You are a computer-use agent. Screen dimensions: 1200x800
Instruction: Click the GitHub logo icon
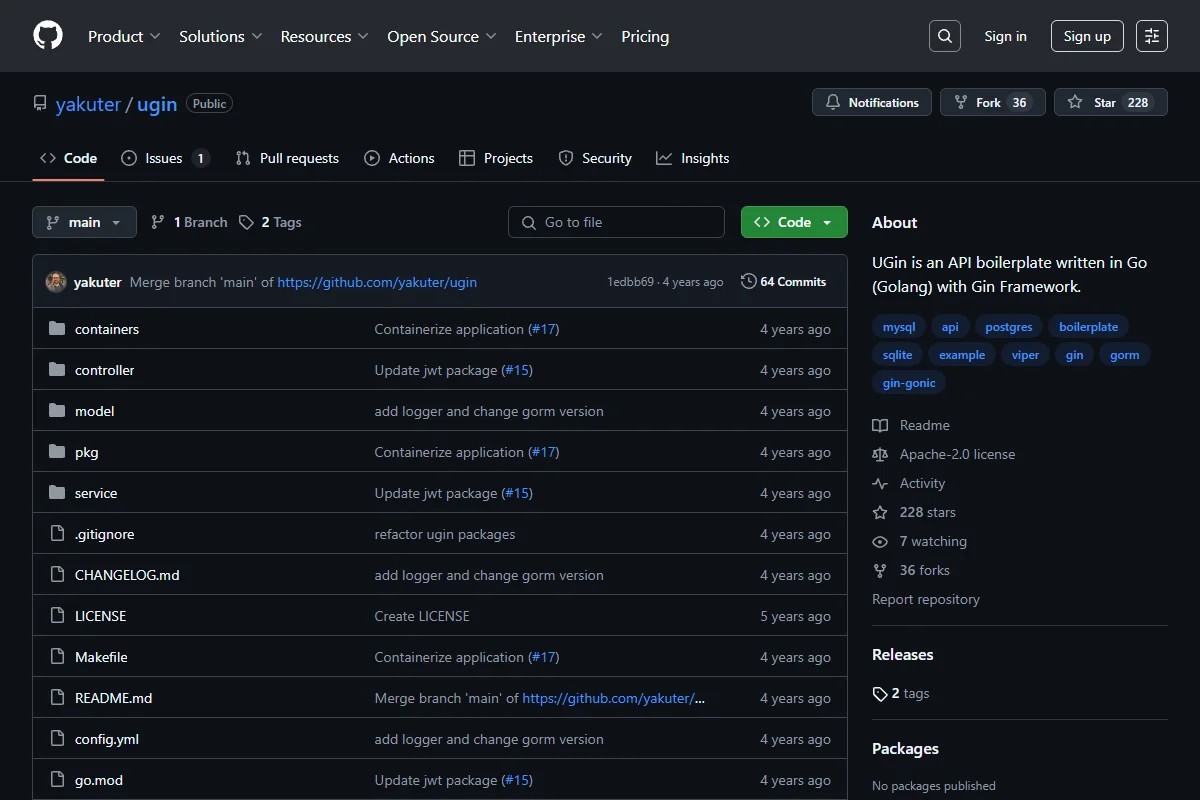coord(48,36)
